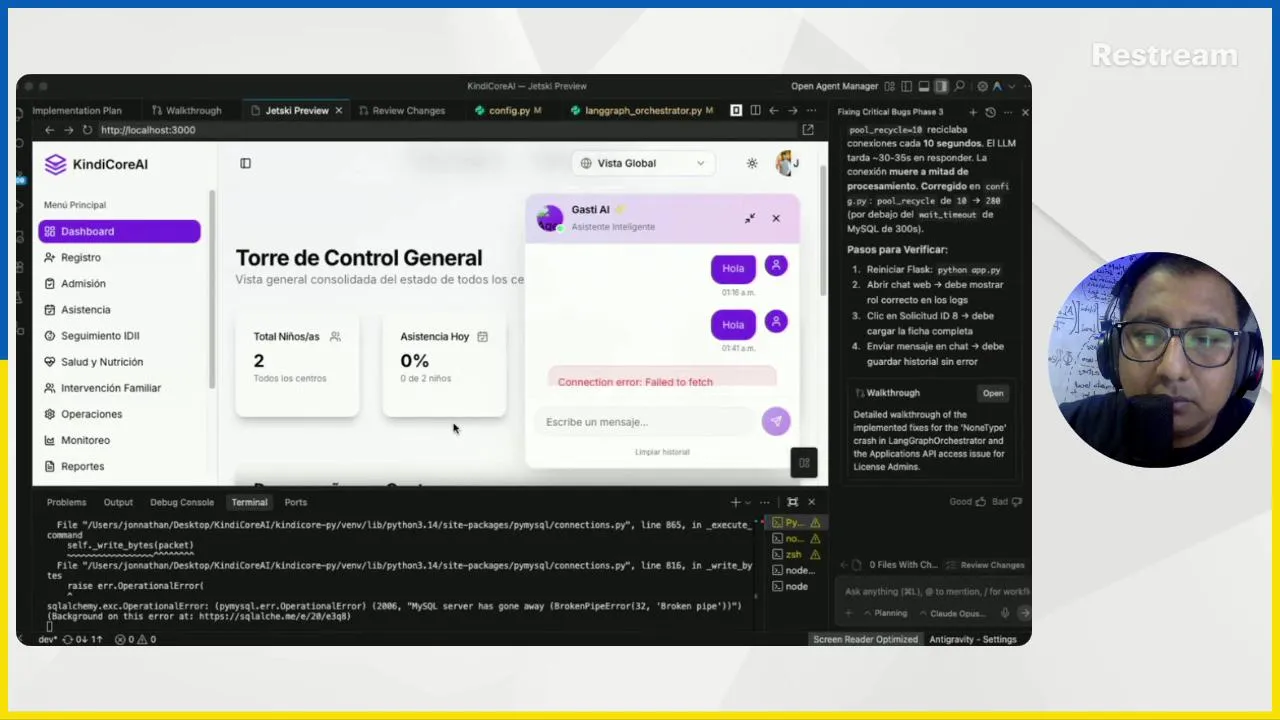Screen dimensions: 1280x720
Task: Maximize the terminal panel
Action: 792,502
